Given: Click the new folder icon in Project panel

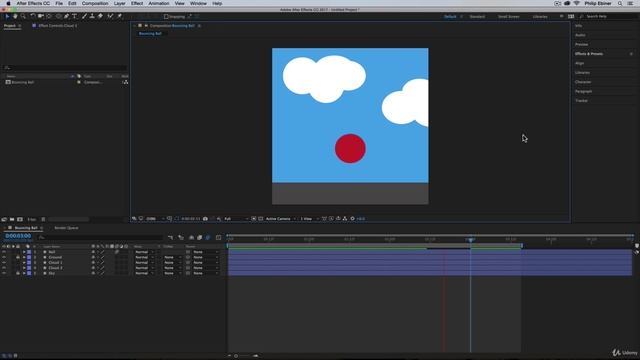Looking at the screenshot, I should (x=12, y=219).
